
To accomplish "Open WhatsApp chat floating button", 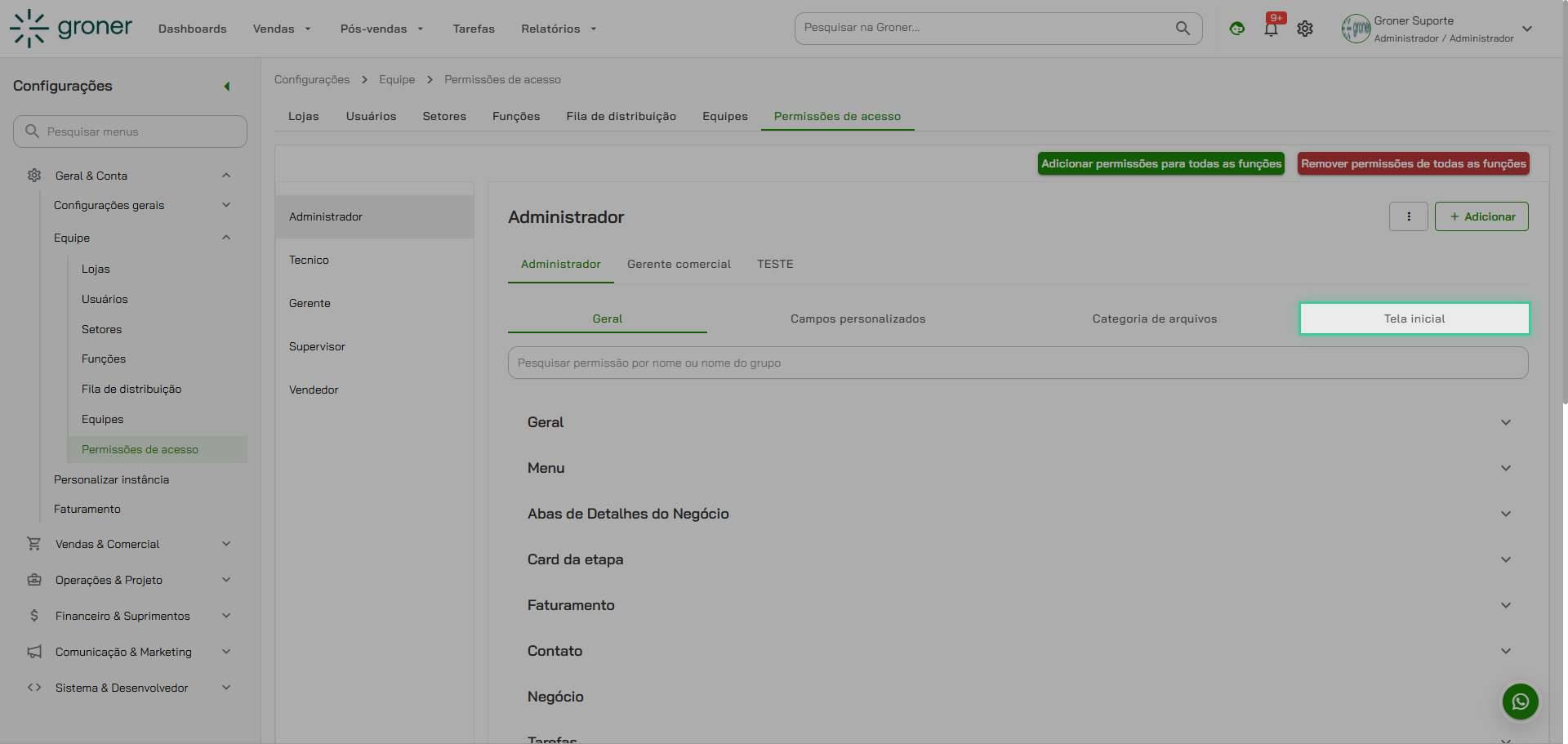I will [1520, 702].
